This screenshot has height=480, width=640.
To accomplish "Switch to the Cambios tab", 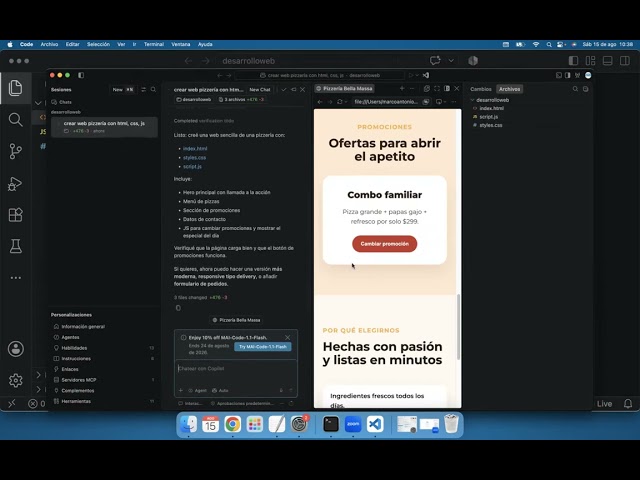I will 480,89.
